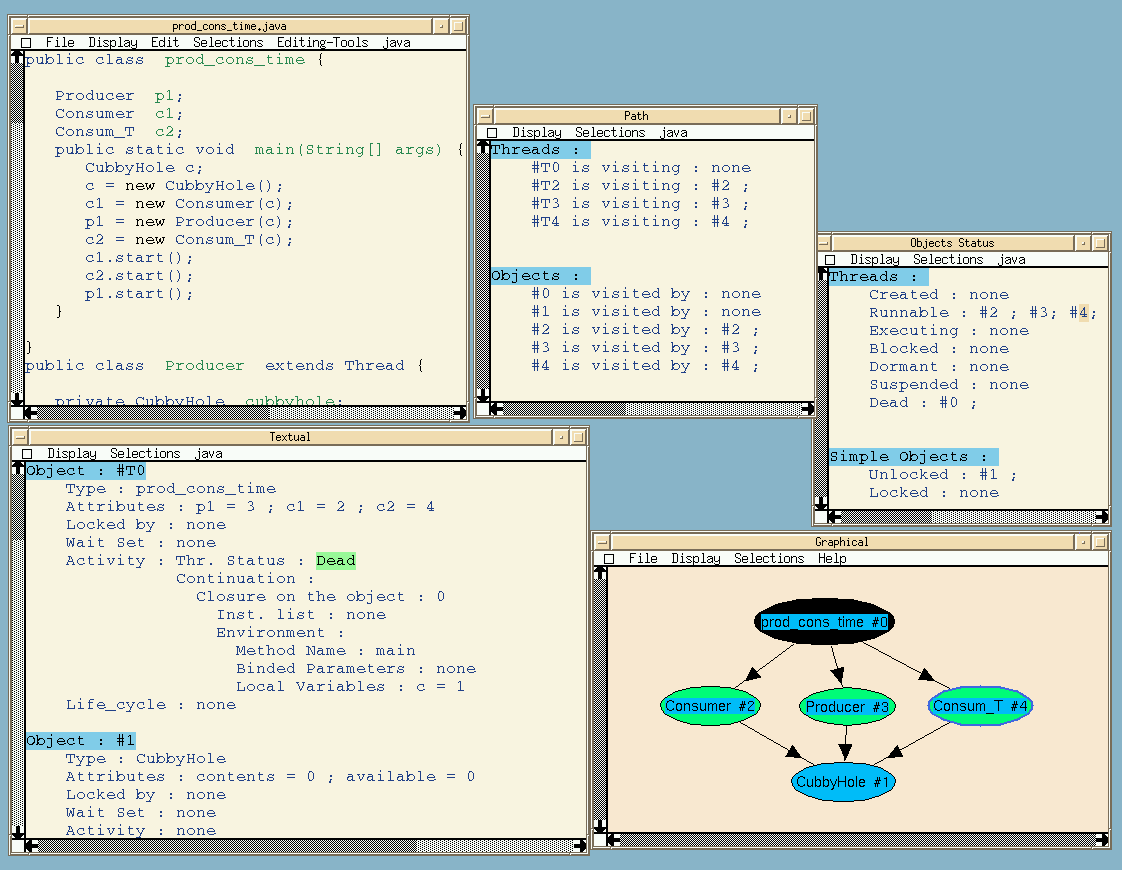
Task: Open Display menu in Graphical window
Action: [696, 559]
